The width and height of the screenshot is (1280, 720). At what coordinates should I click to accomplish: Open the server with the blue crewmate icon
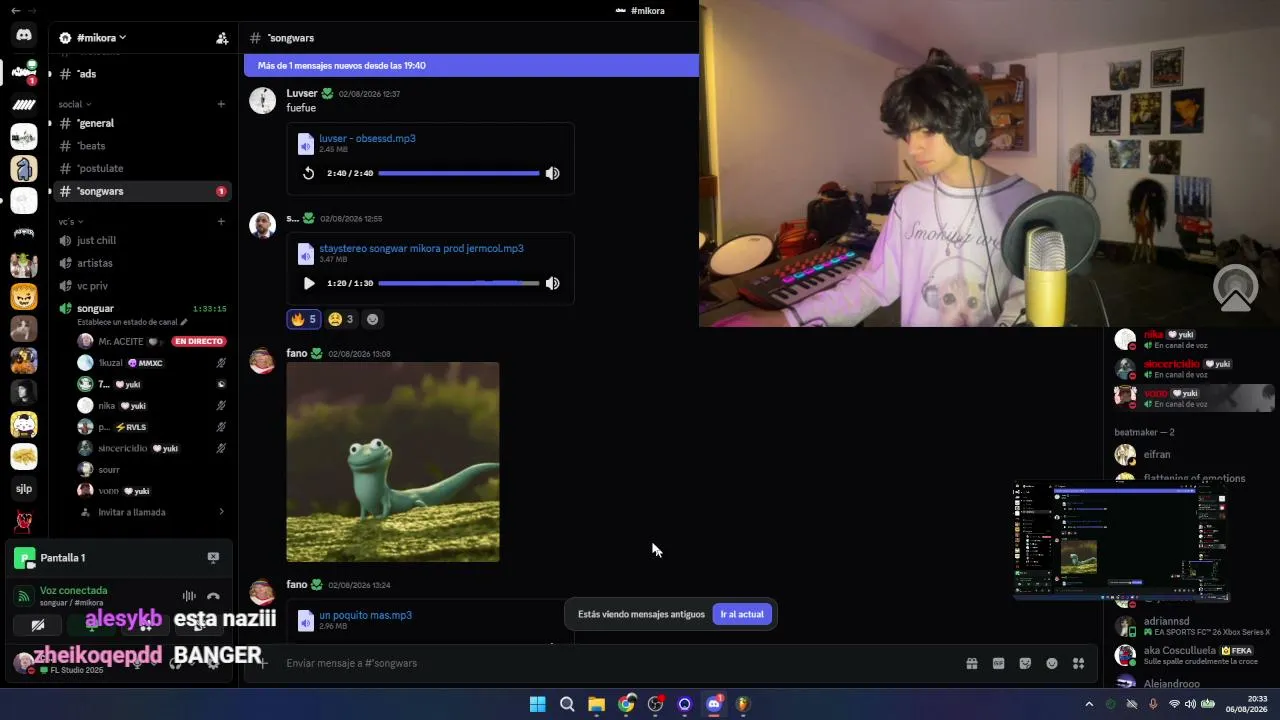pos(24,168)
